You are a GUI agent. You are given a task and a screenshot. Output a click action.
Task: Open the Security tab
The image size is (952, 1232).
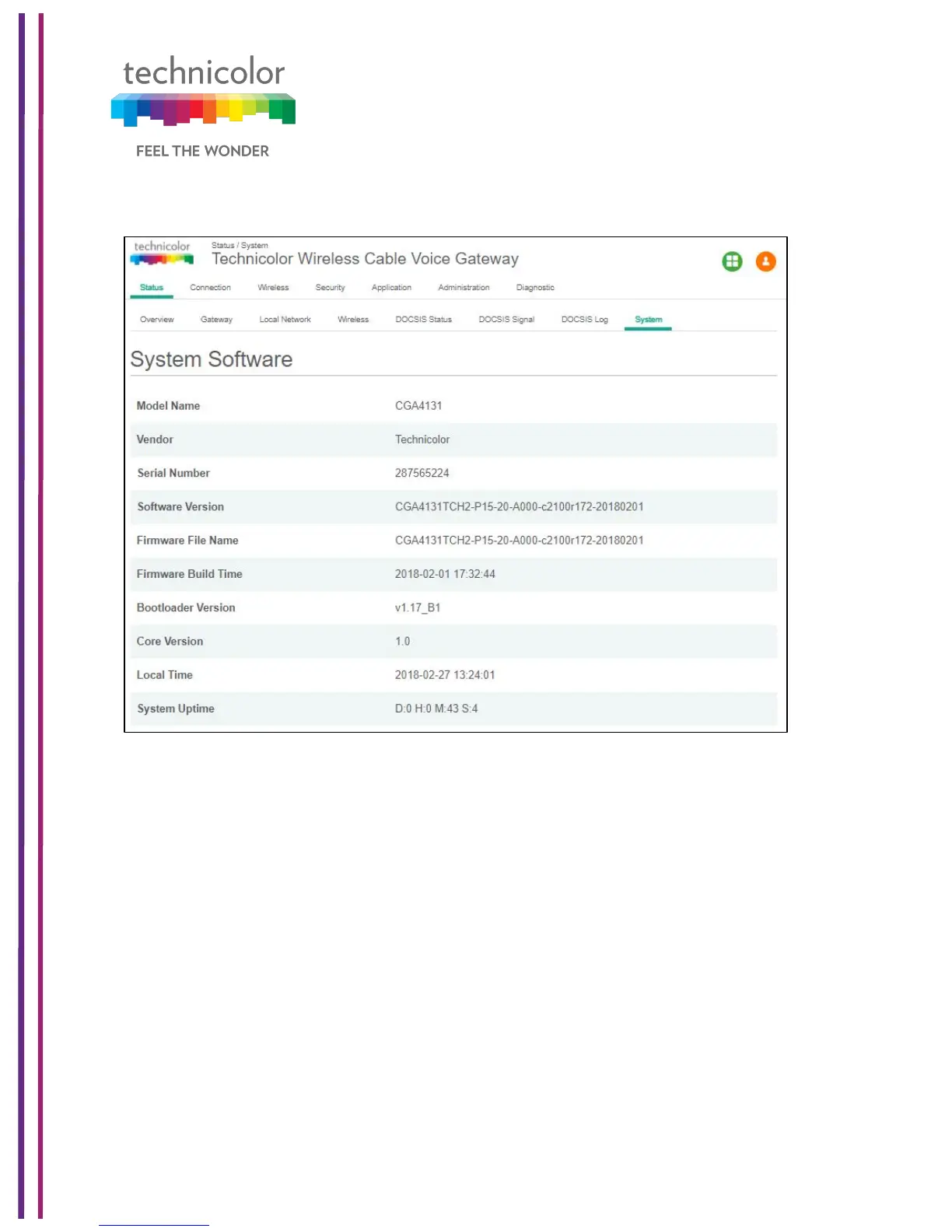click(330, 288)
